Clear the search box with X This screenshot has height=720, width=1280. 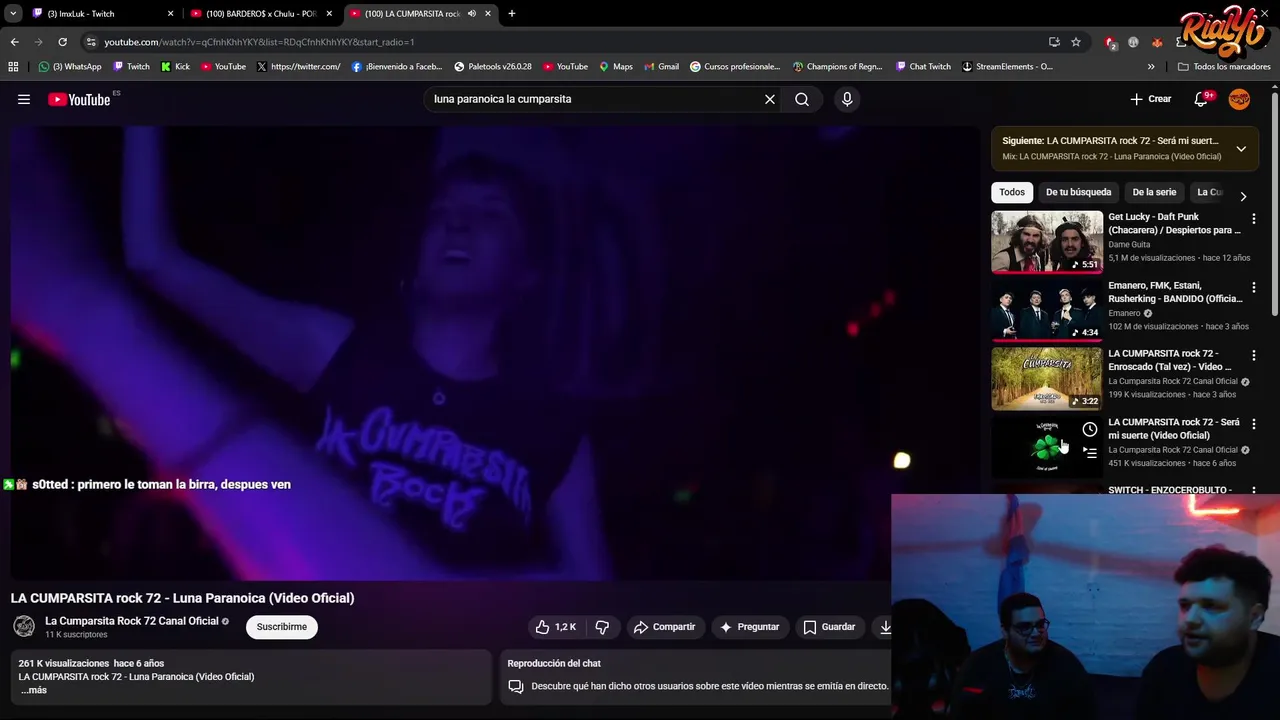coord(770,99)
